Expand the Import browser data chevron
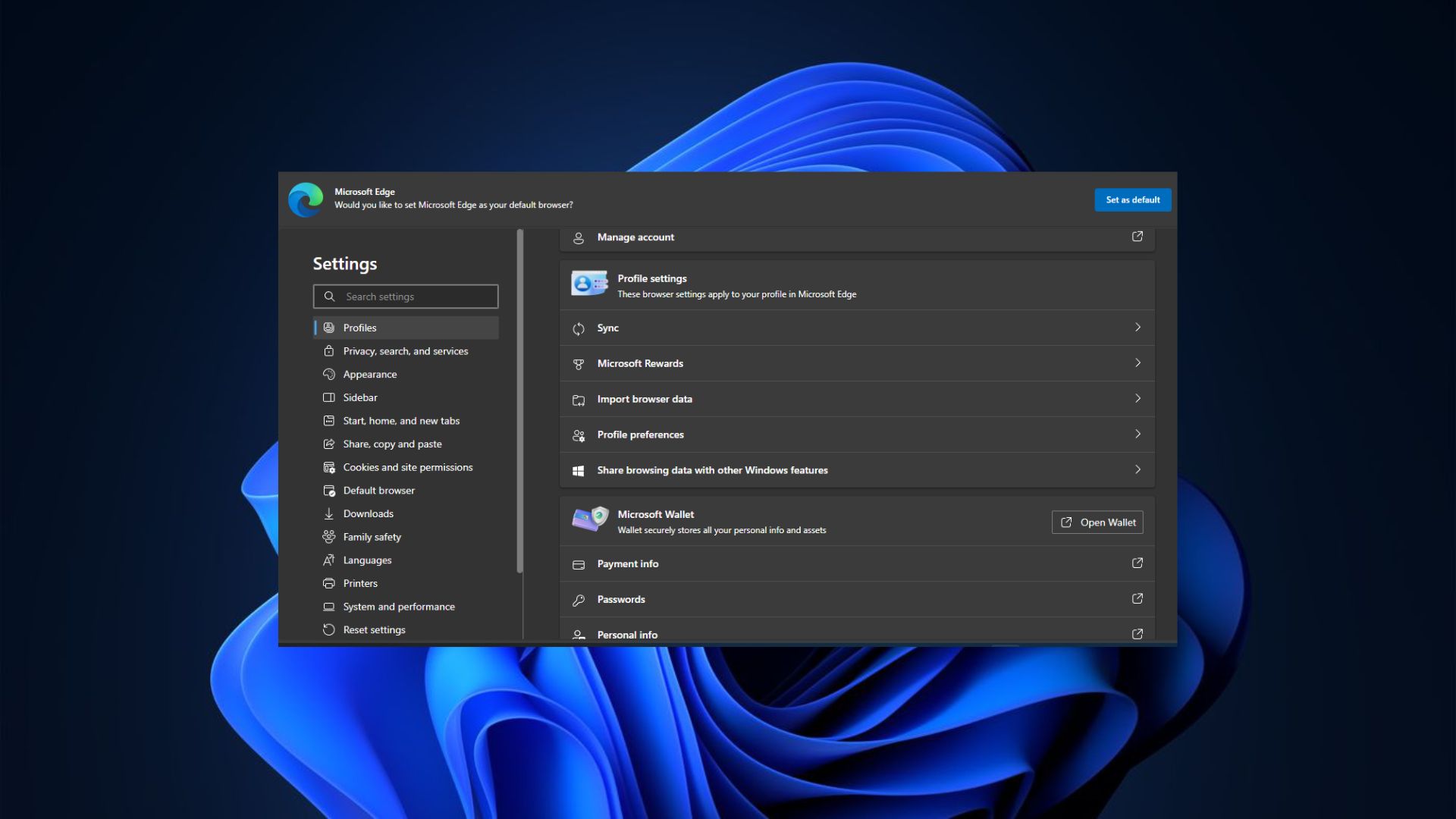The height and width of the screenshot is (819, 1456). pyautogui.click(x=1137, y=398)
